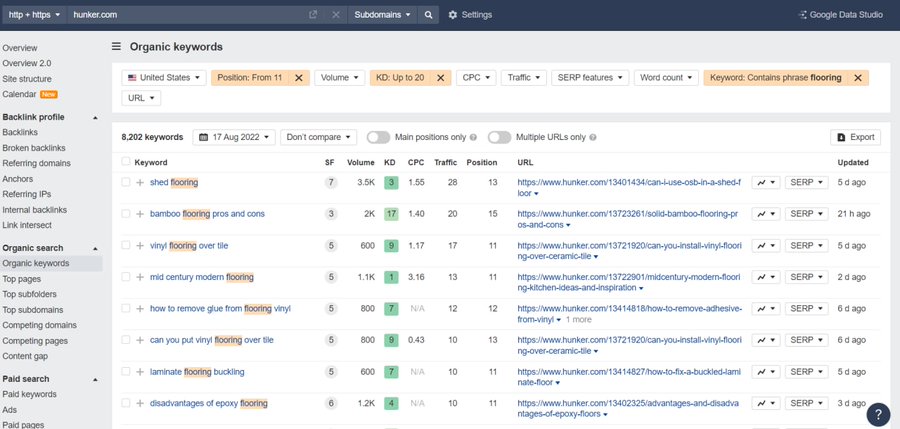Open the 'laminate flooring buckling' keyword link

click(197, 372)
